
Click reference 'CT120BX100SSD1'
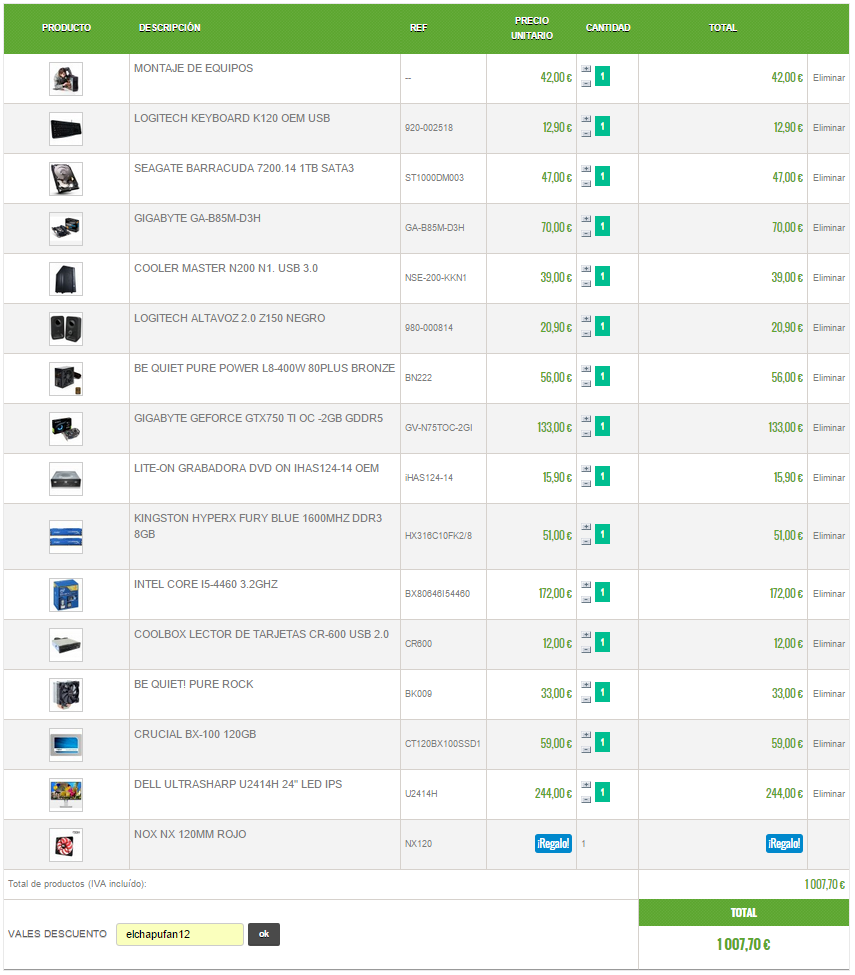click(x=443, y=744)
